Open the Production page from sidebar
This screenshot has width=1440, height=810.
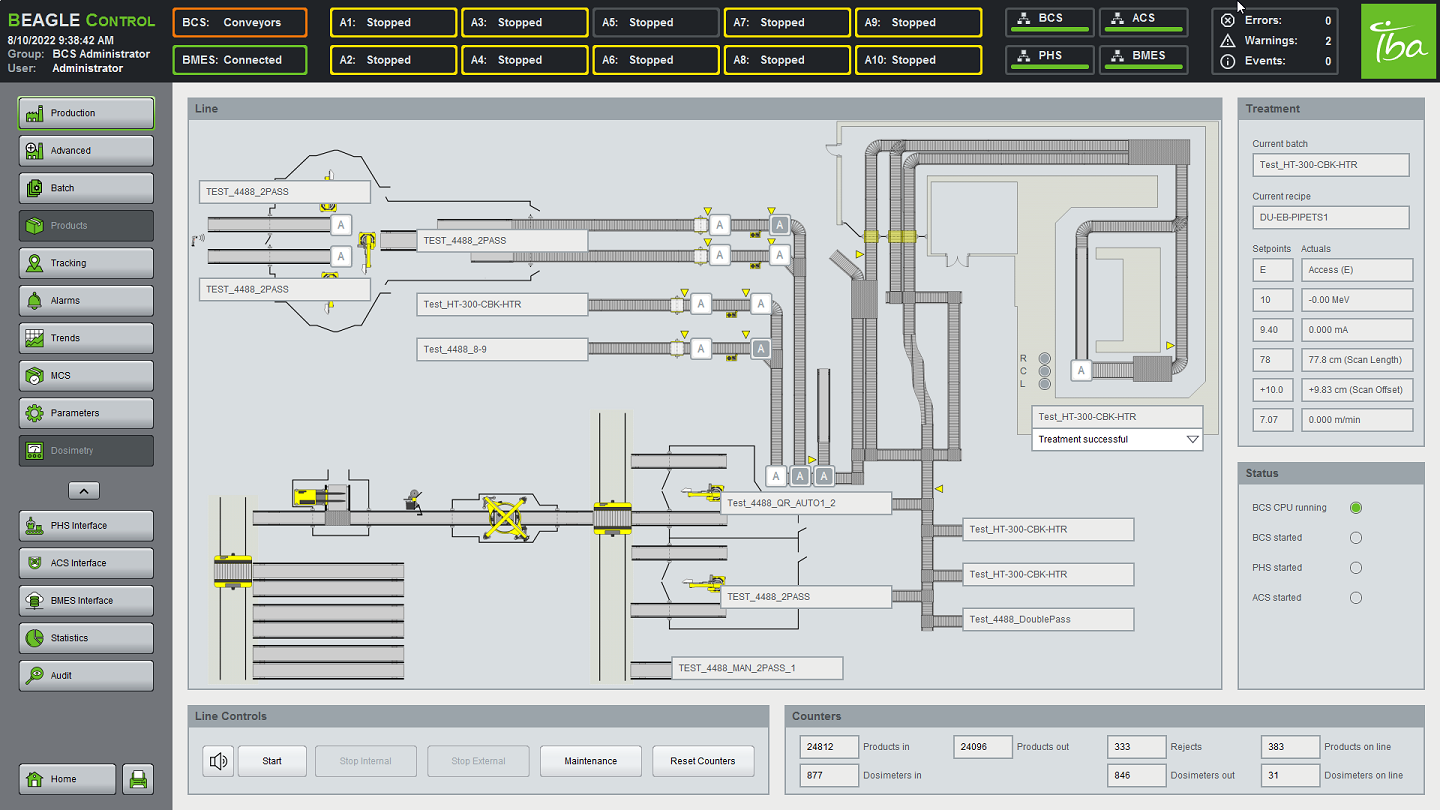pos(86,113)
